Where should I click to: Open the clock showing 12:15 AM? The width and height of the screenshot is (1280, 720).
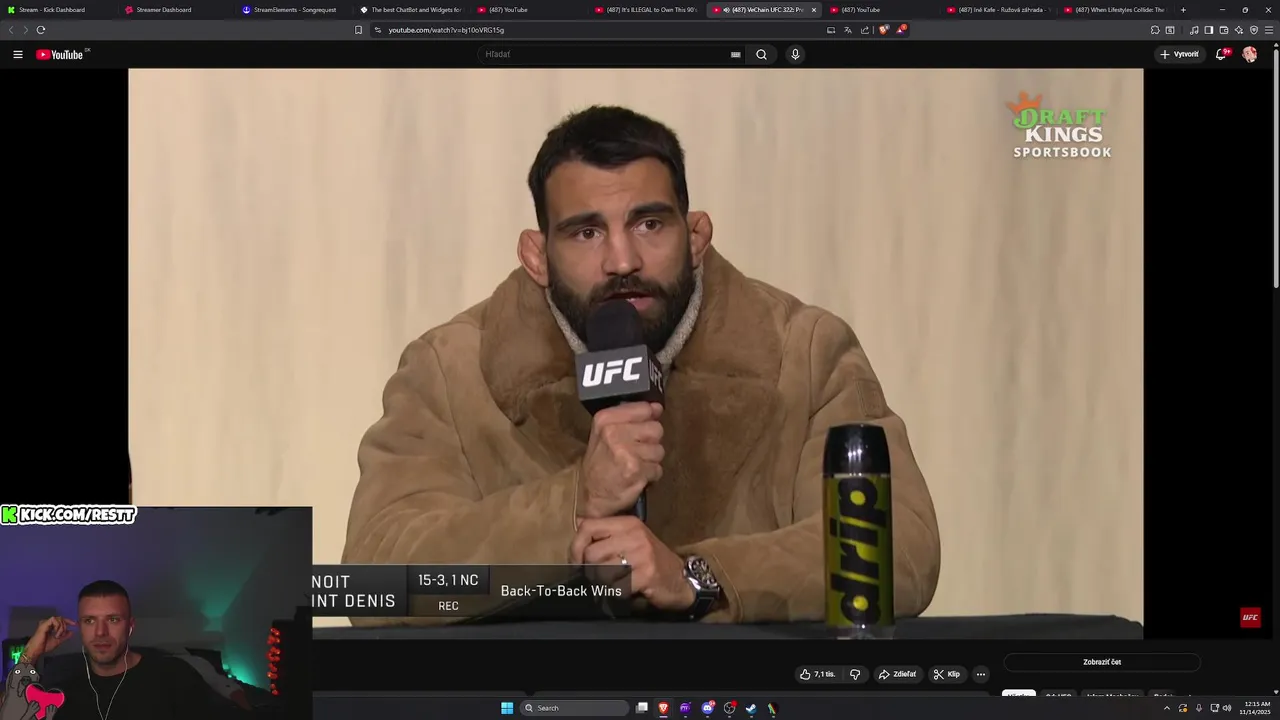(1257, 708)
